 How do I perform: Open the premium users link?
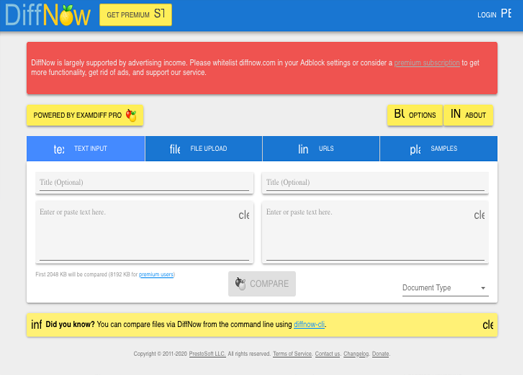click(x=156, y=275)
